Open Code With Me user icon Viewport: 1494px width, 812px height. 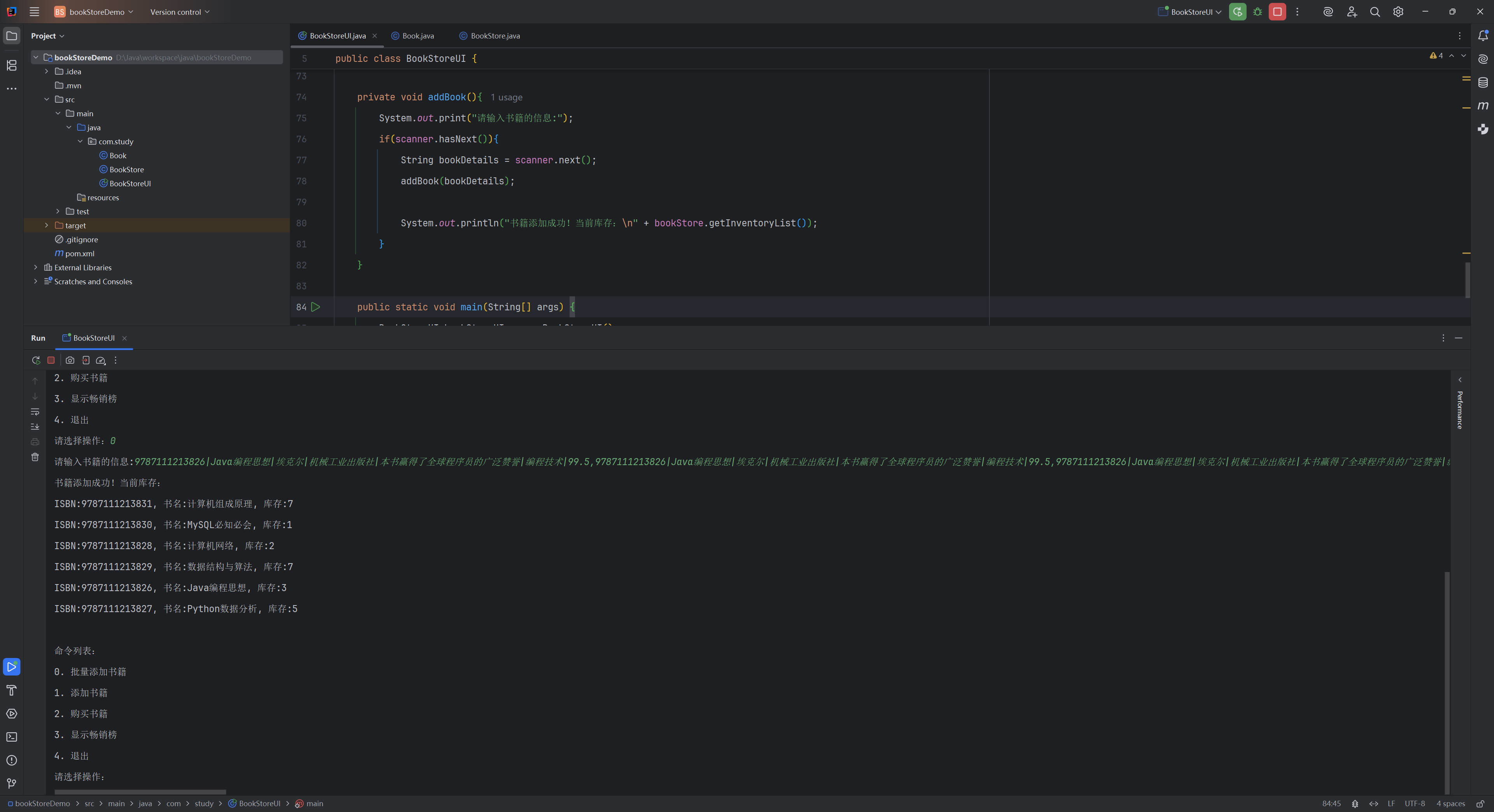coord(1352,12)
